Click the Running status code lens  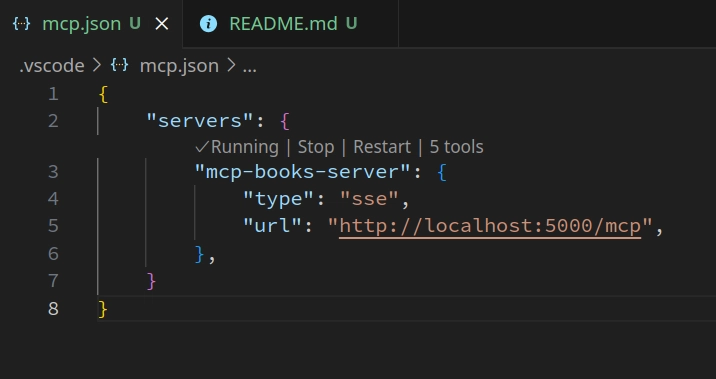coord(237,147)
